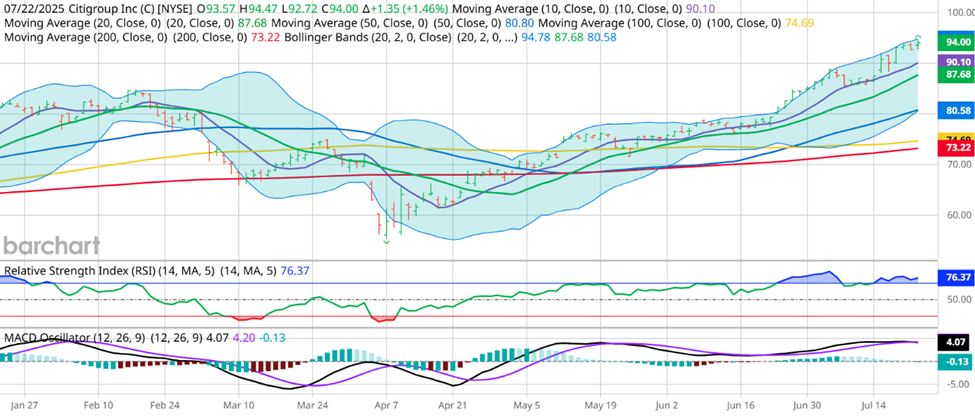Screen dimensions: 975x416
Task: Select the May 19 date label
Action: pos(599,403)
